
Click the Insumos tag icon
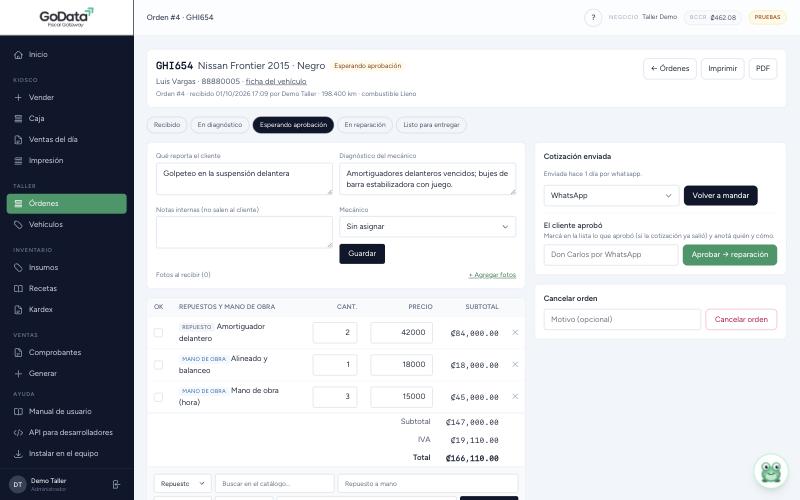click(x=18, y=267)
